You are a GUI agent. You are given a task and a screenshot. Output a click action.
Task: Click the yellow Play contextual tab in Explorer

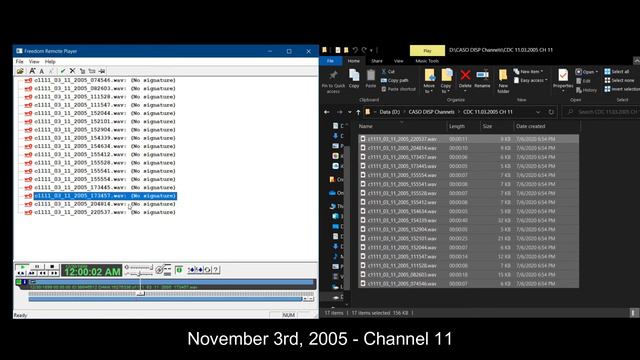point(427,51)
